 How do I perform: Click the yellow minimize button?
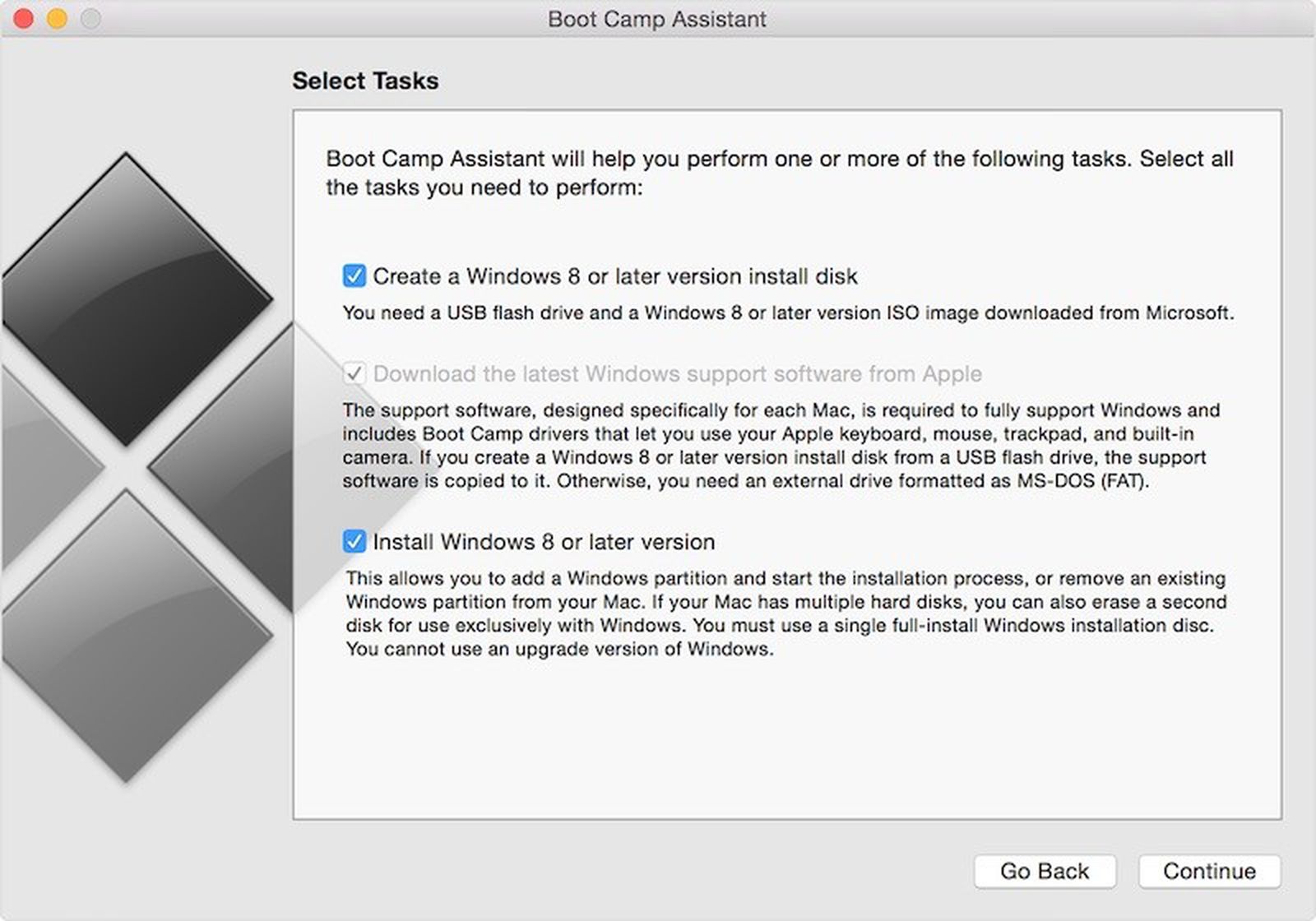pos(55,16)
